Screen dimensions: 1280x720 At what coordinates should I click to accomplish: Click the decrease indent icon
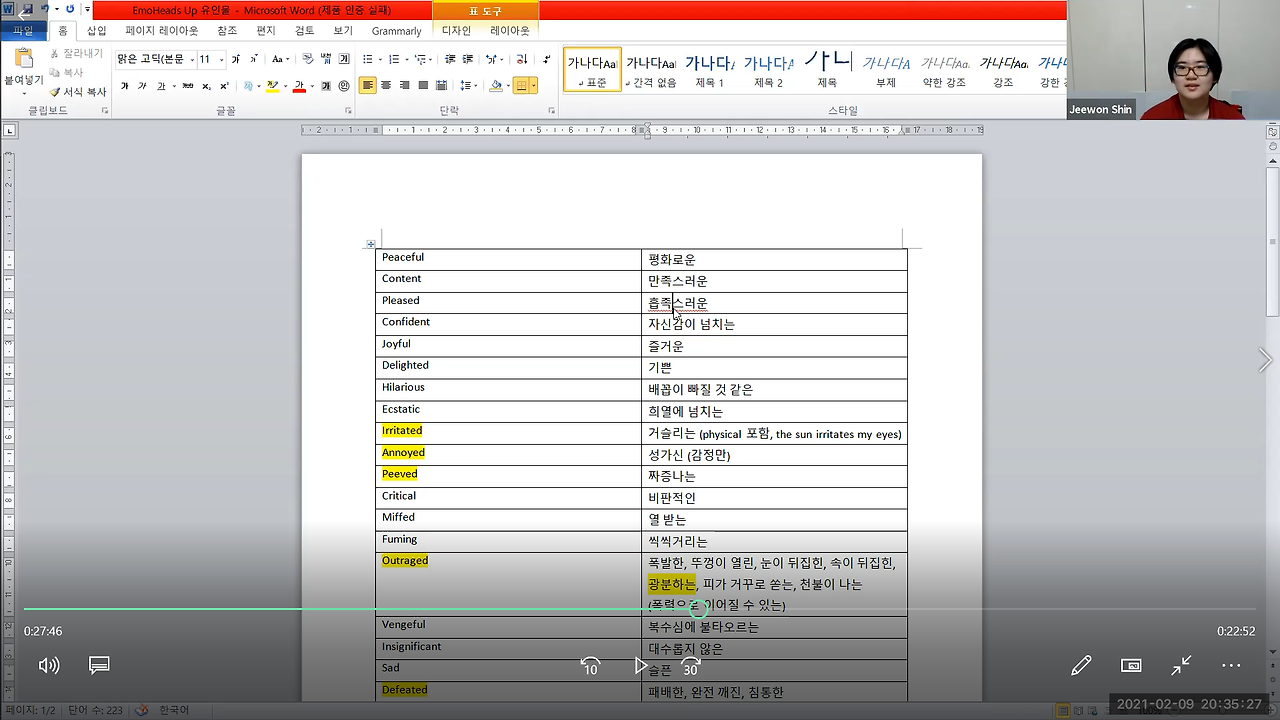point(451,59)
